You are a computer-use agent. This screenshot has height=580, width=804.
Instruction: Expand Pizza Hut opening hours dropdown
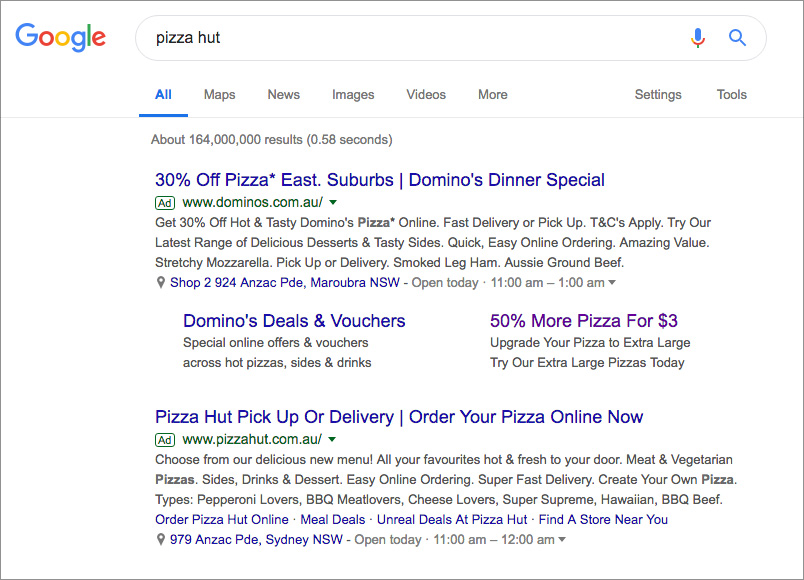click(x=562, y=540)
